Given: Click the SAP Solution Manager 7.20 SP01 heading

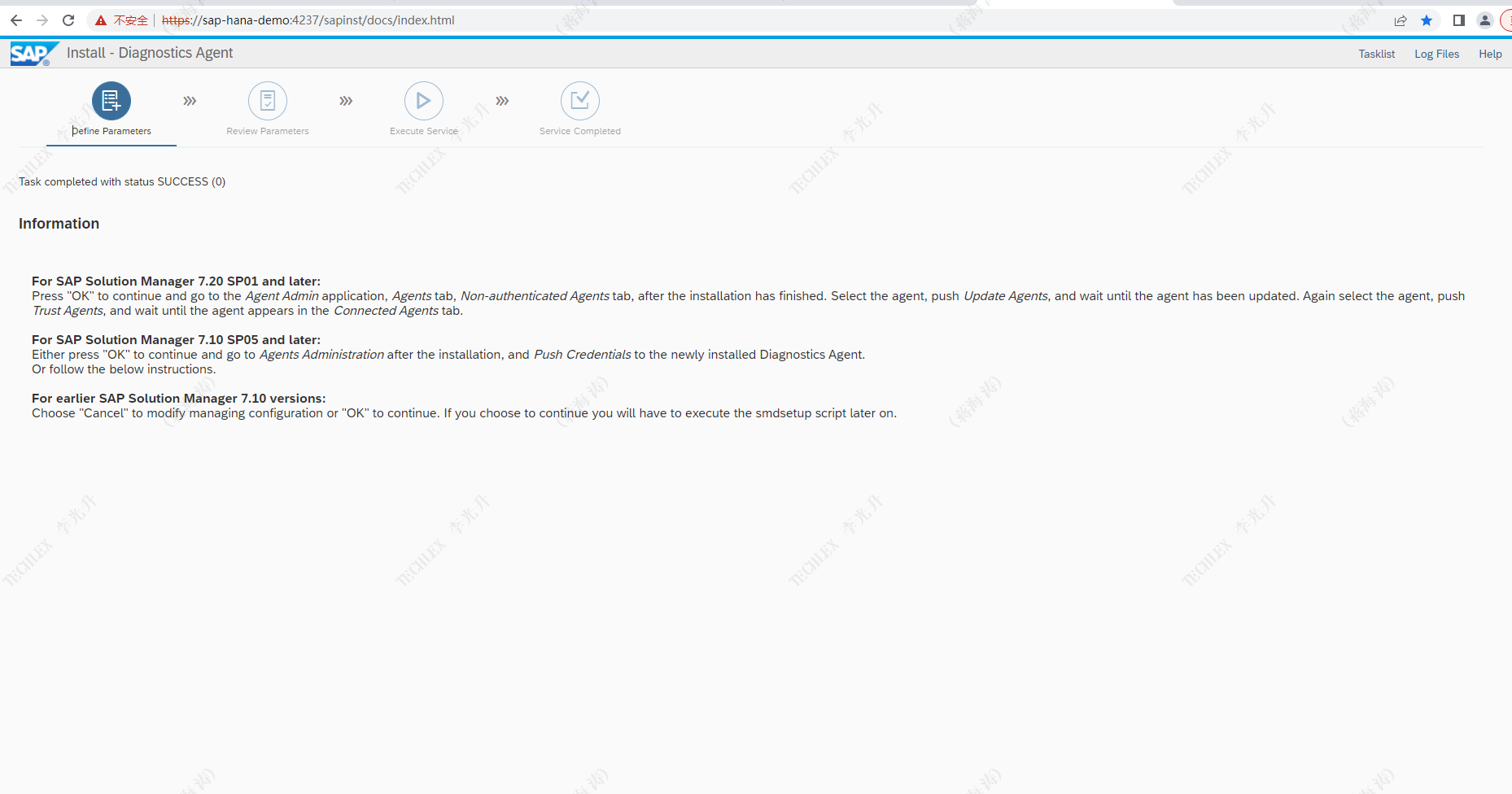Looking at the screenshot, I should 176,281.
